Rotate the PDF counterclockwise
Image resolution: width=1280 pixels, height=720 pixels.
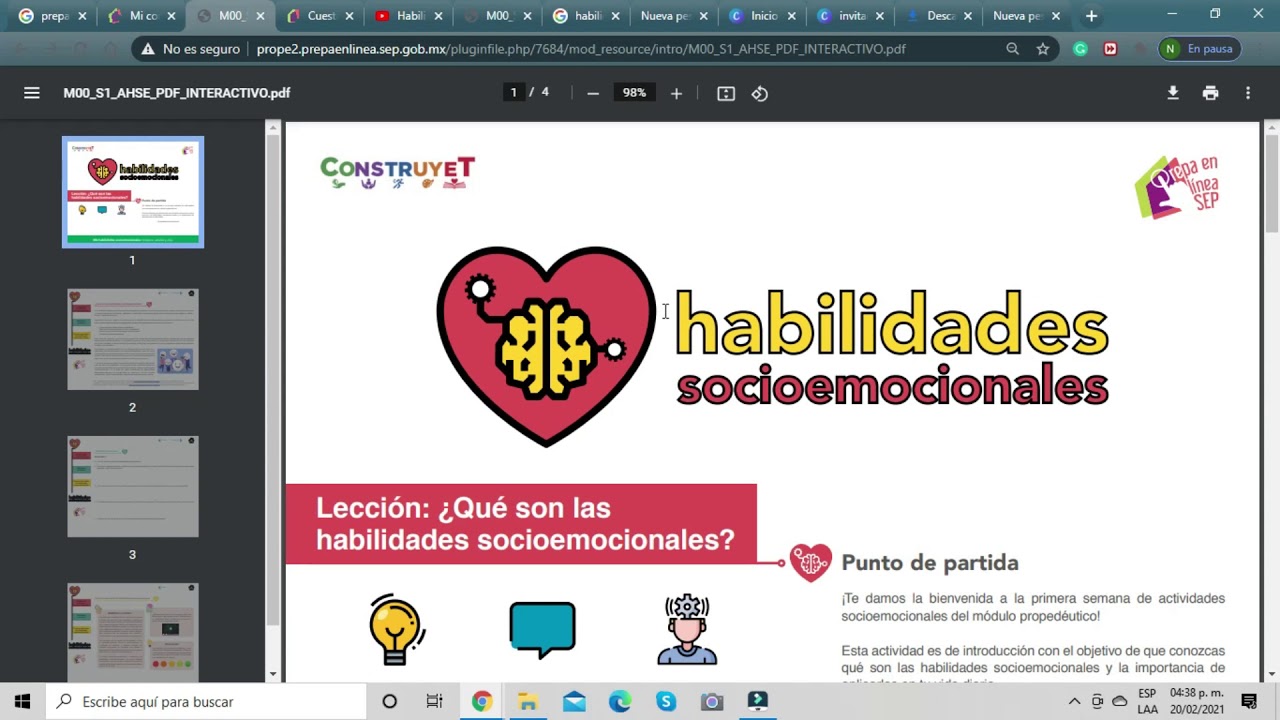pos(760,93)
